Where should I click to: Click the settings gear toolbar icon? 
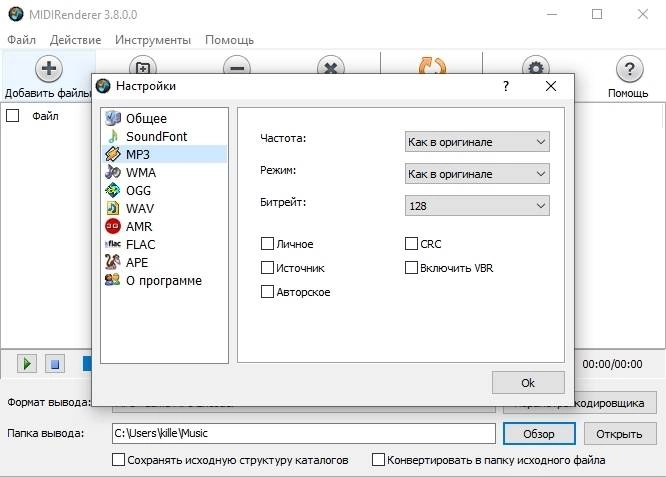536,65
